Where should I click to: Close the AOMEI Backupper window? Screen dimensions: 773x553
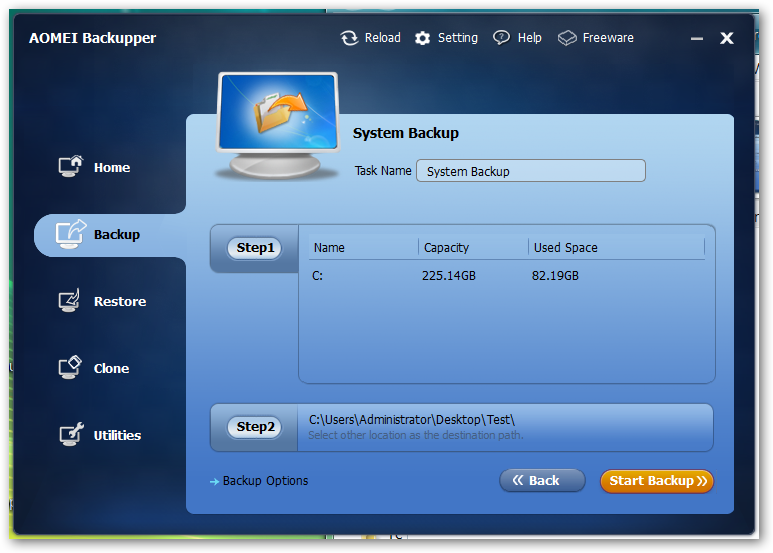[727, 38]
